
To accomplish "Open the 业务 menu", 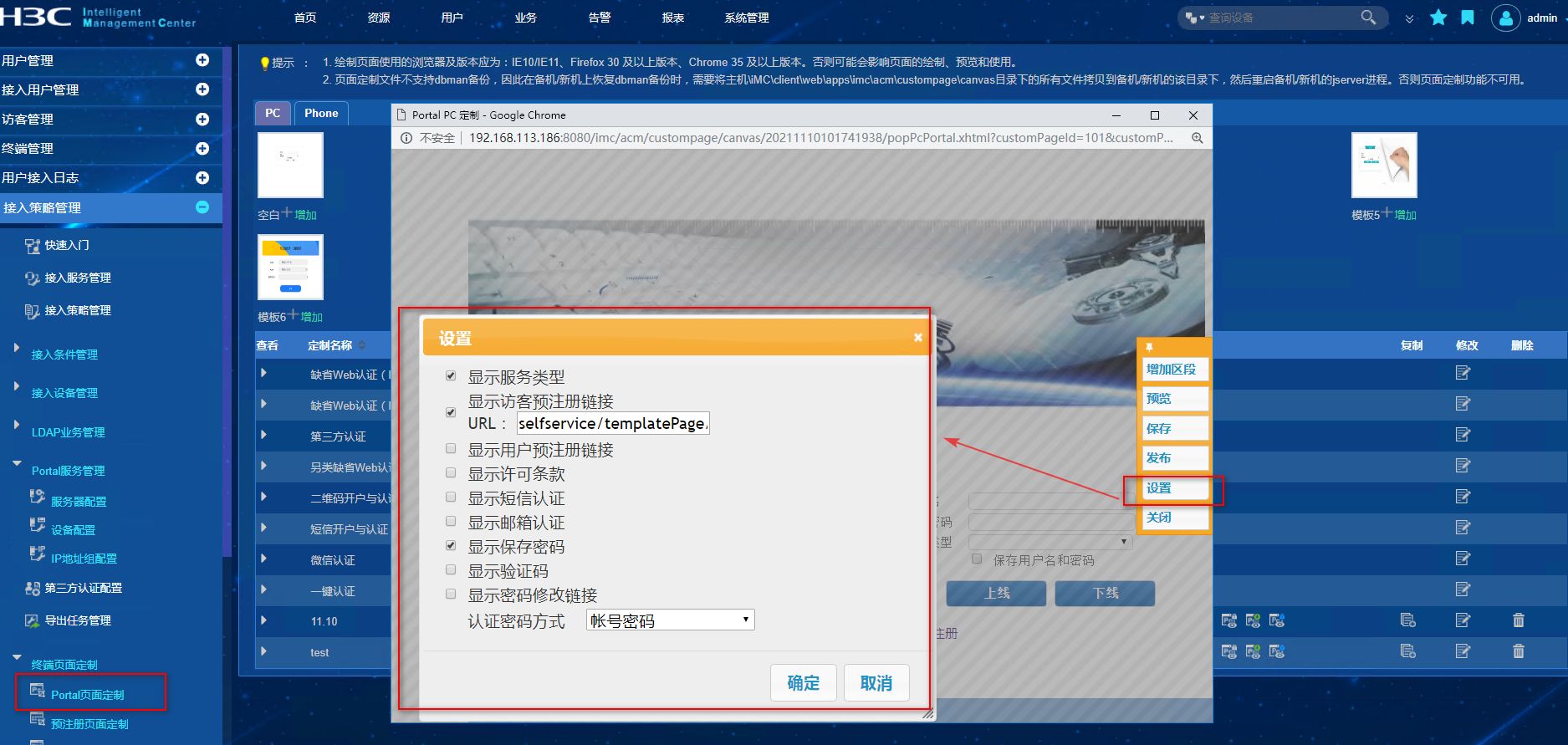I will click(x=526, y=18).
